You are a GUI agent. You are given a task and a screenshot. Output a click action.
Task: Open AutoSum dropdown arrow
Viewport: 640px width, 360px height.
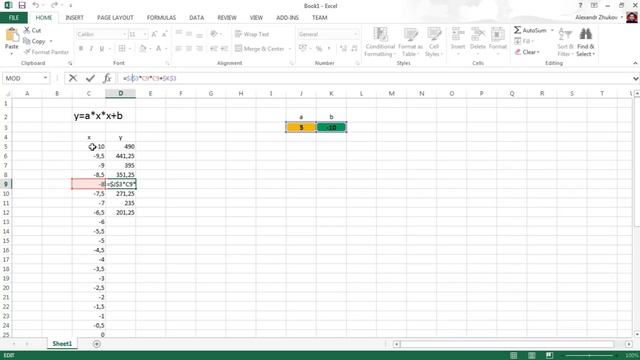click(x=552, y=31)
